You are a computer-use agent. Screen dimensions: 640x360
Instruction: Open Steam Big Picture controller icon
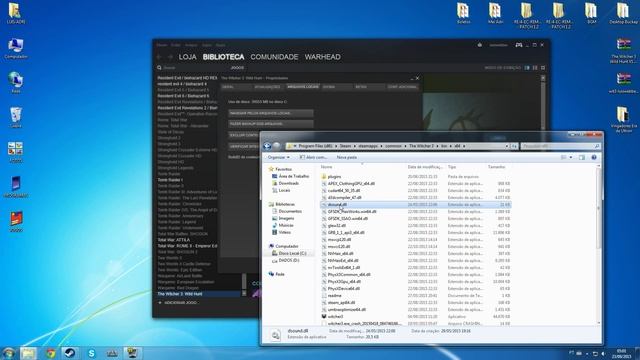click(x=518, y=45)
